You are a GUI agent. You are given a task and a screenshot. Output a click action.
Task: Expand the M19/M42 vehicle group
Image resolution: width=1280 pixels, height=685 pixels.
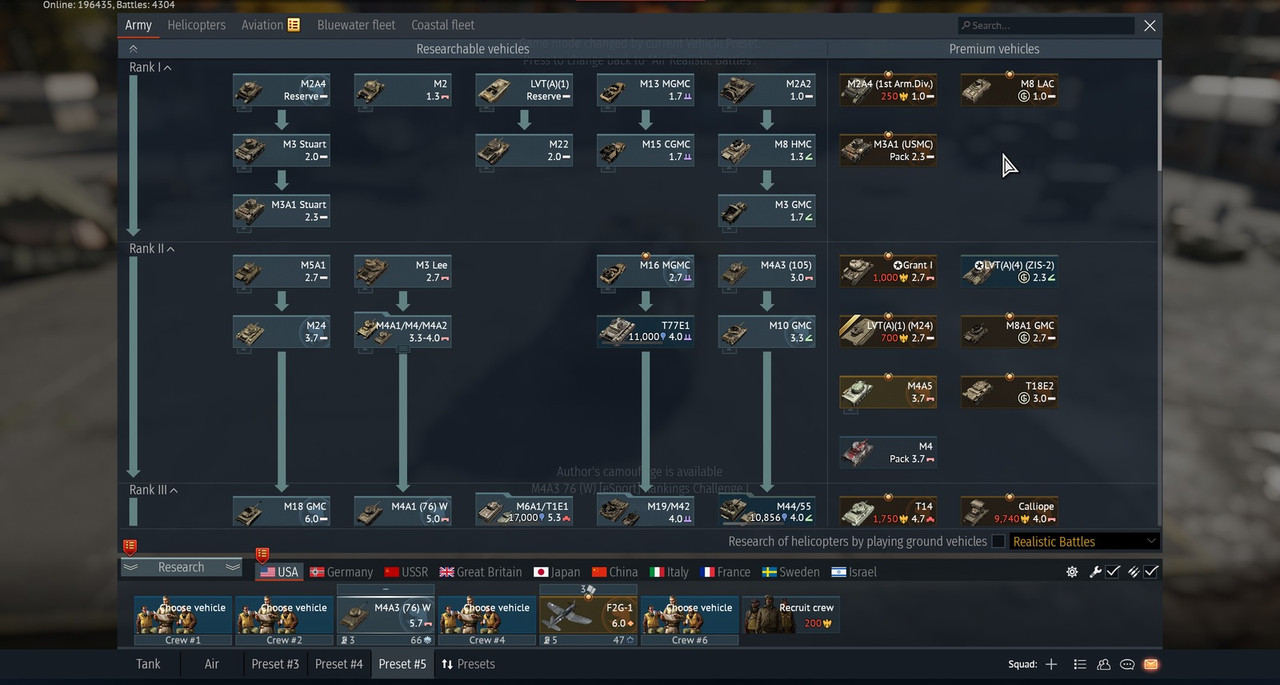click(x=646, y=511)
